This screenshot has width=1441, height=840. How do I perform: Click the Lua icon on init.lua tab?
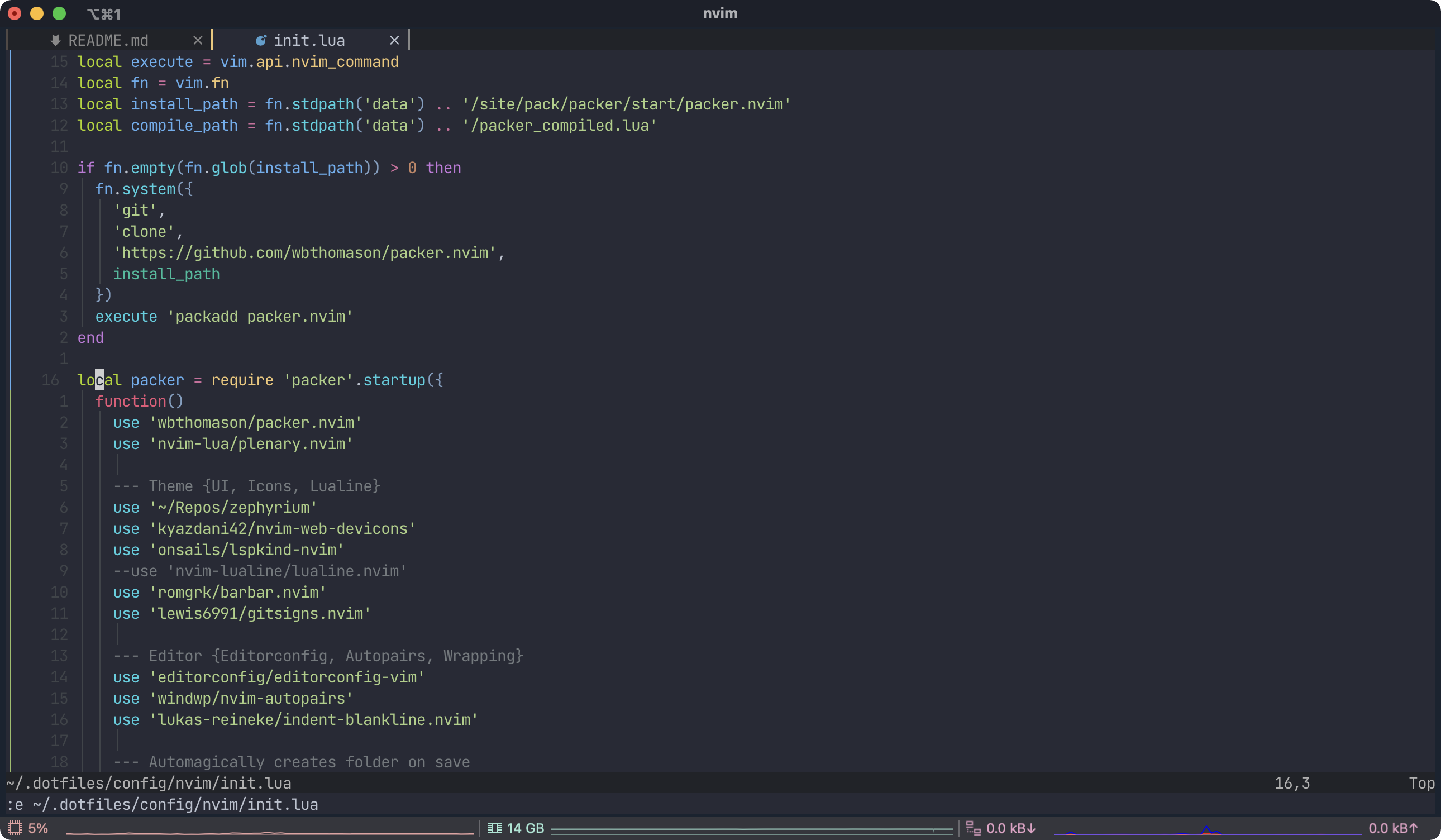click(261, 41)
